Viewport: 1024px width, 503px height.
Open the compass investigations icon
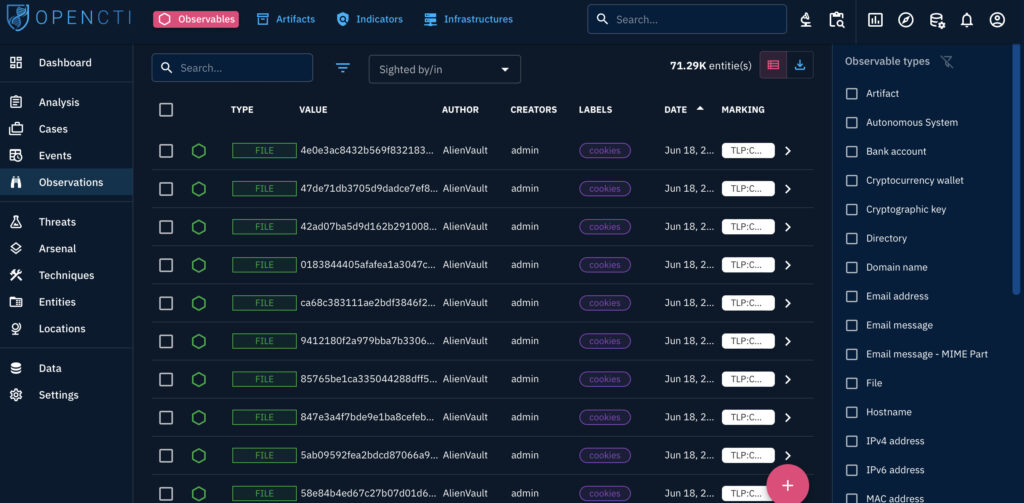tap(905, 20)
